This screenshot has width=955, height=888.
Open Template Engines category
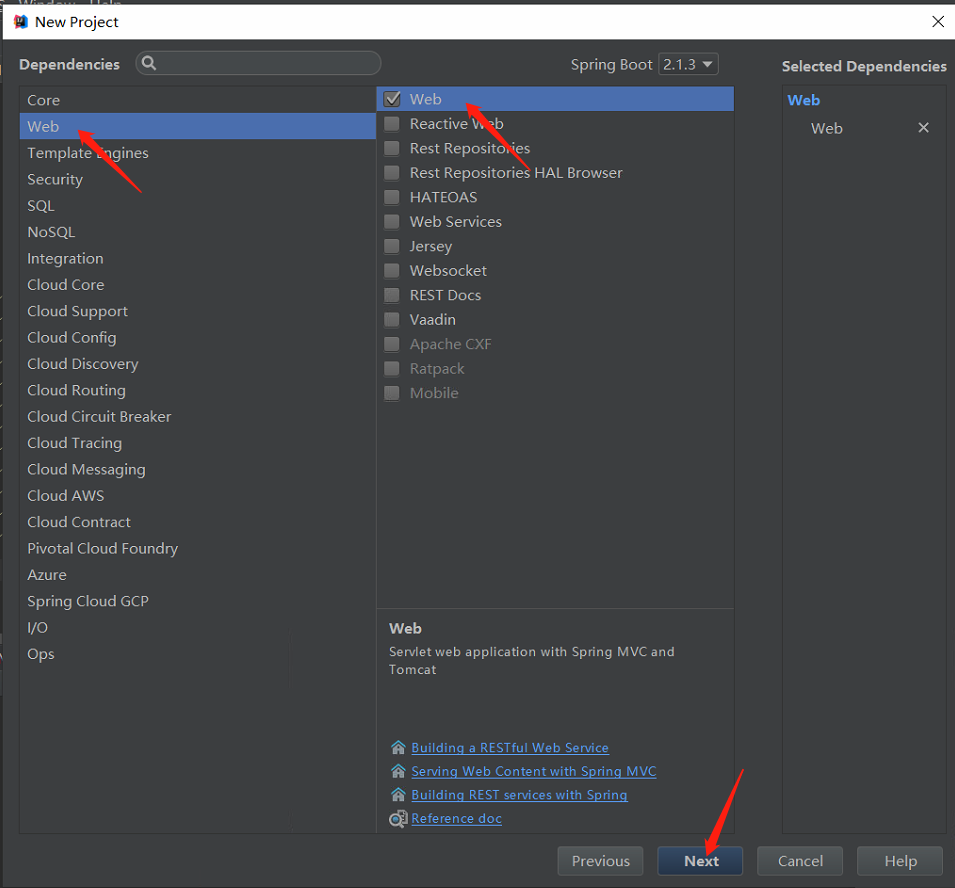point(198,153)
